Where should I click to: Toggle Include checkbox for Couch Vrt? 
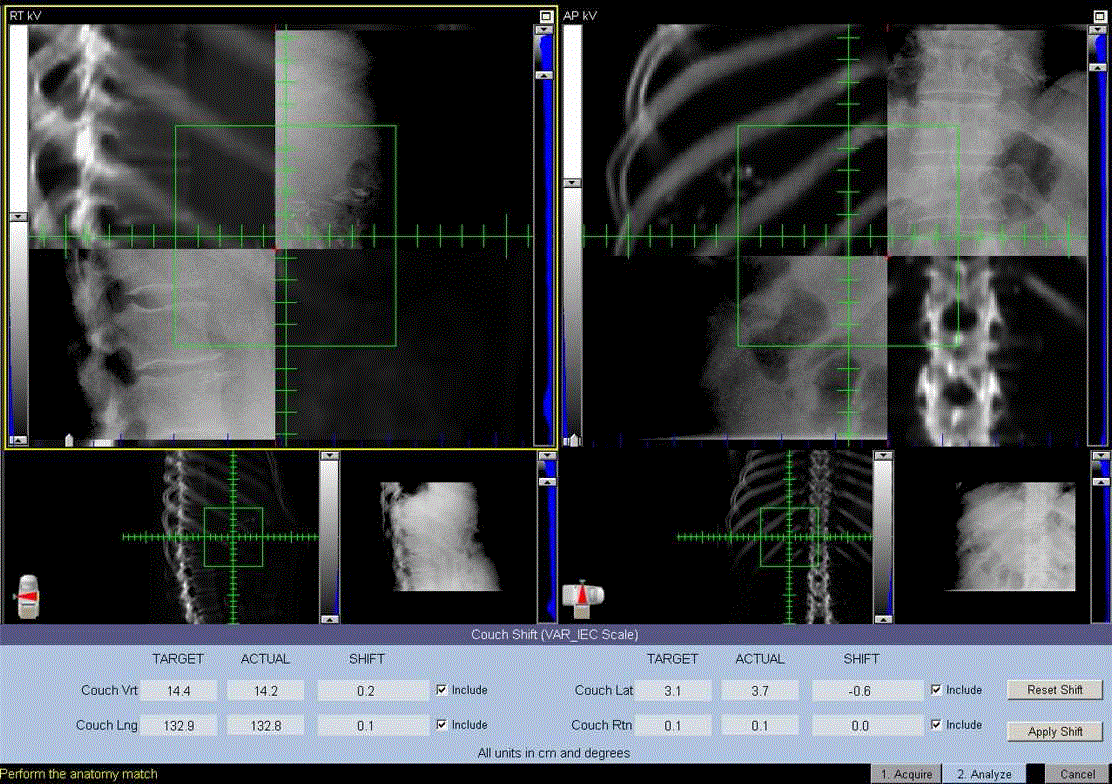coord(442,690)
